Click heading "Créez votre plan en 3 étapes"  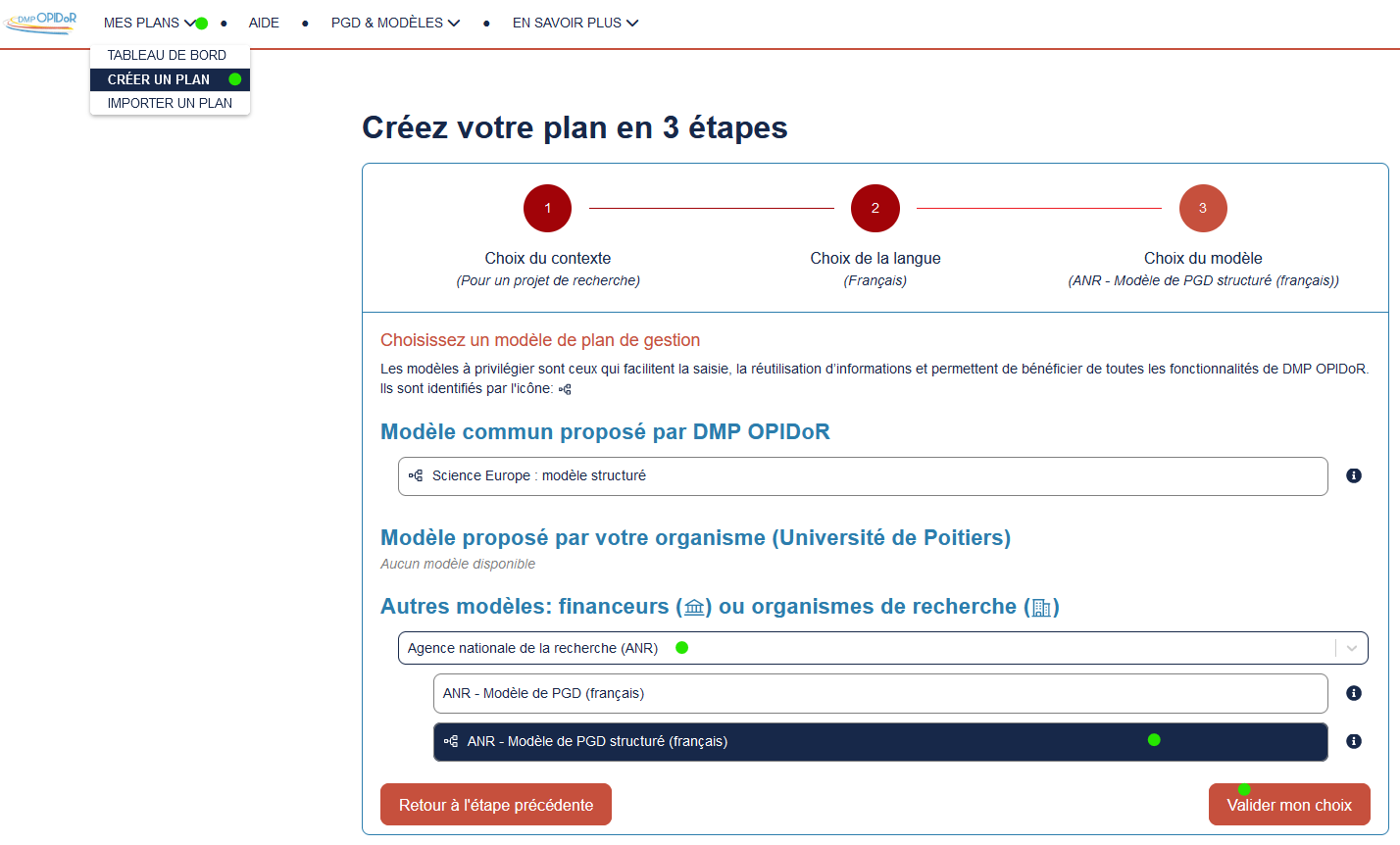pyautogui.click(x=575, y=127)
